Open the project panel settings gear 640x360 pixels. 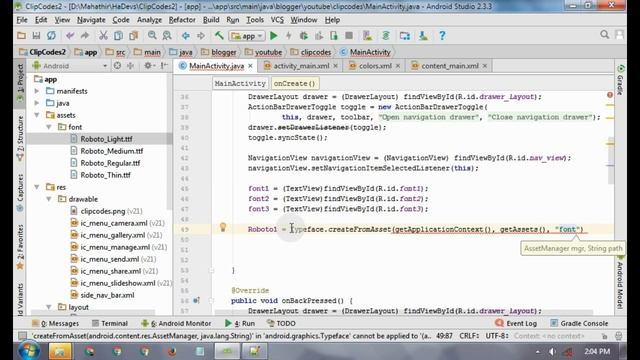coord(147,66)
